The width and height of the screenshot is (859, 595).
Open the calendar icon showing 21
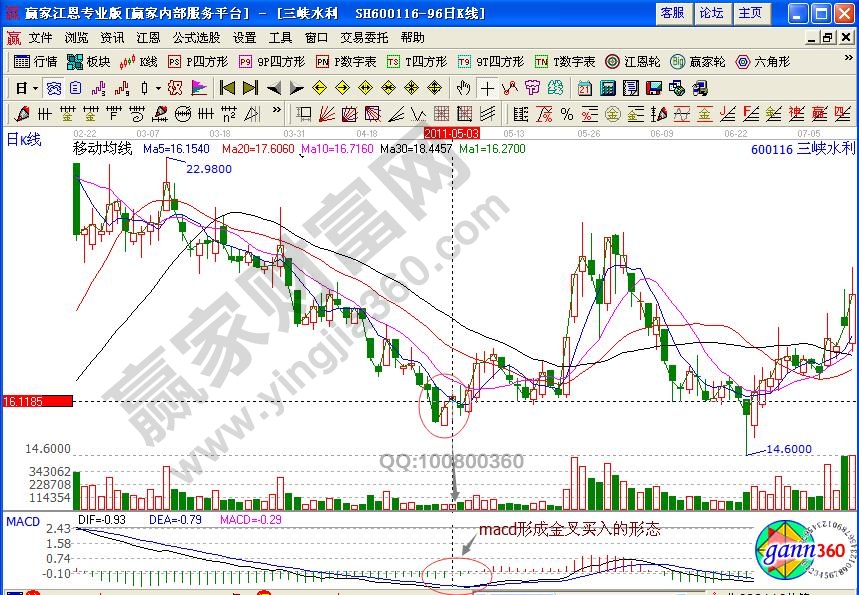point(585,88)
